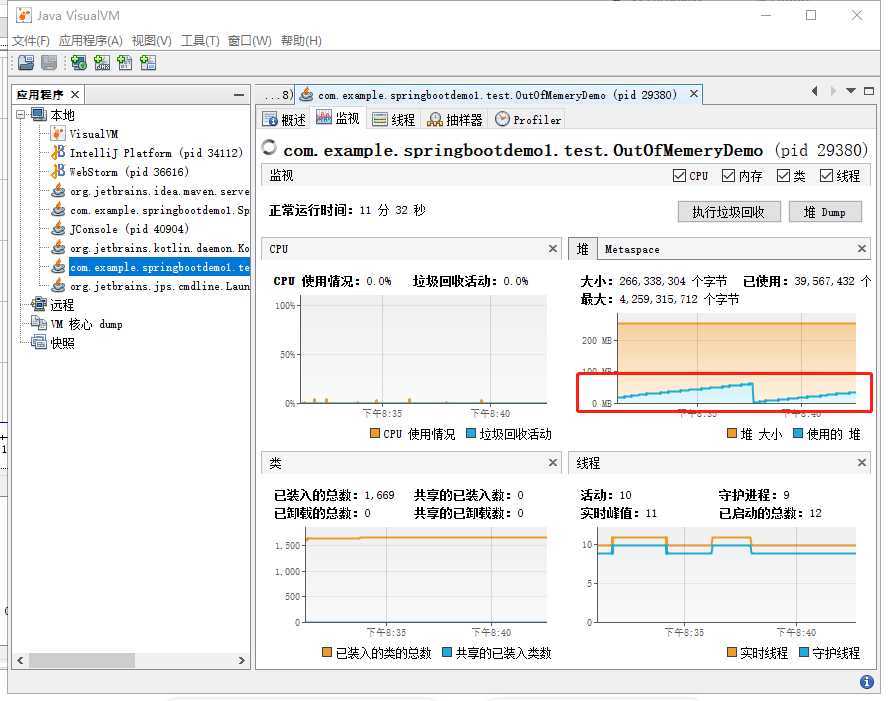
Task: Open the 文件(F) menu
Action: click(x=31, y=41)
